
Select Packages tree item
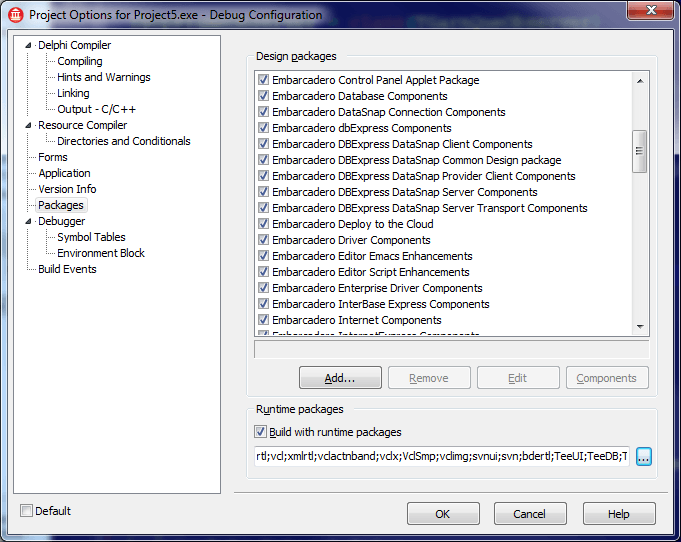[x=61, y=205]
